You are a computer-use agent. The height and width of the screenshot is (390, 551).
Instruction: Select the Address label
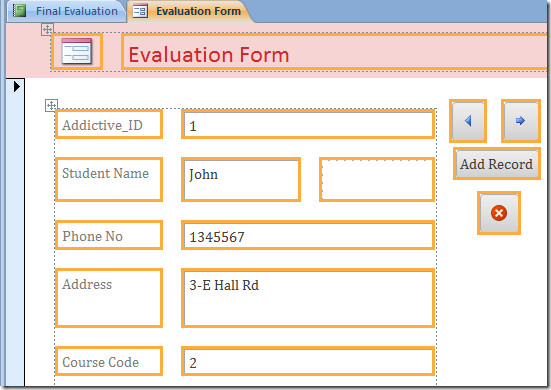(109, 298)
